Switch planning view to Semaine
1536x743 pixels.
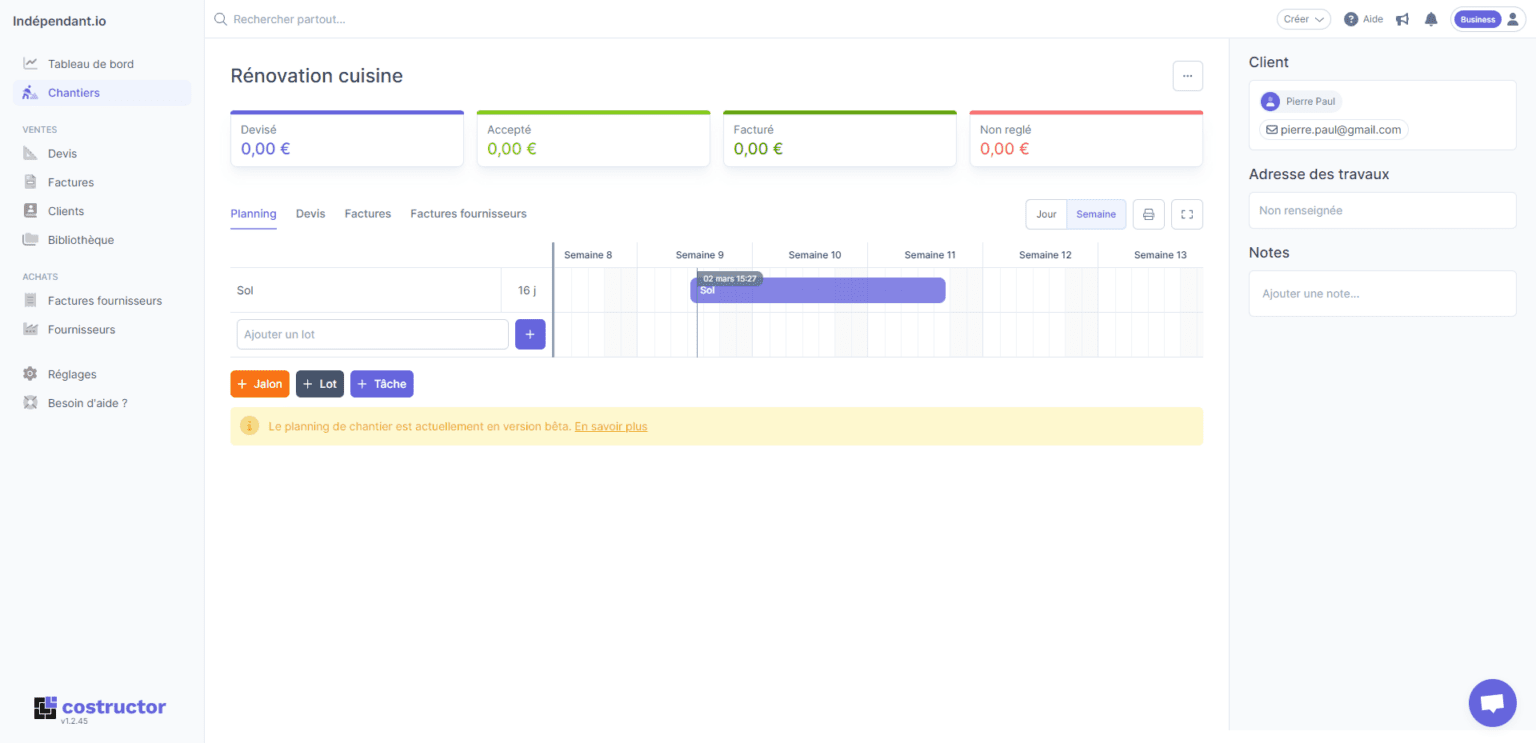pos(1096,214)
